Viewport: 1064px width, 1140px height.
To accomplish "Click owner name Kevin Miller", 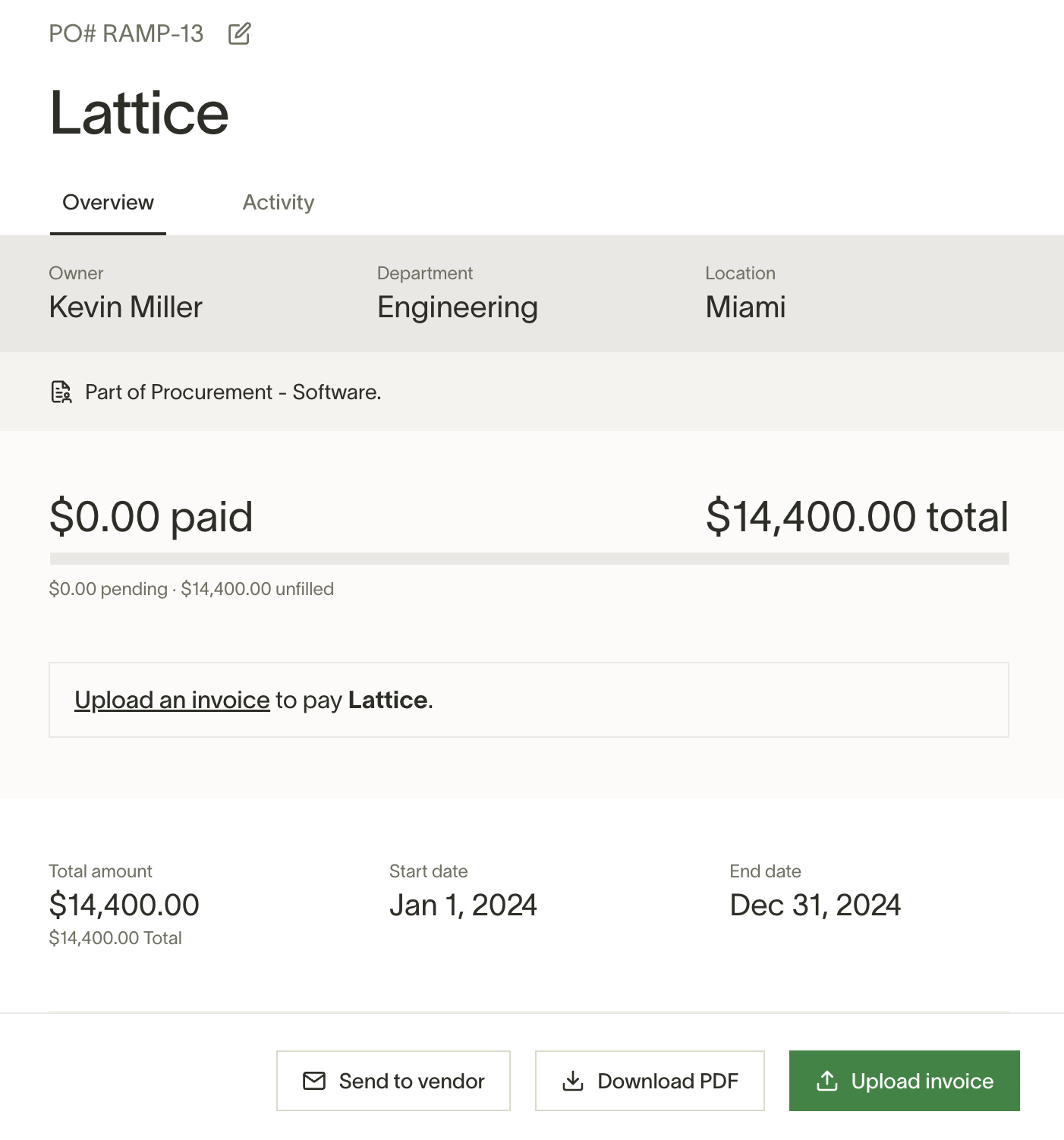I will tap(126, 307).
